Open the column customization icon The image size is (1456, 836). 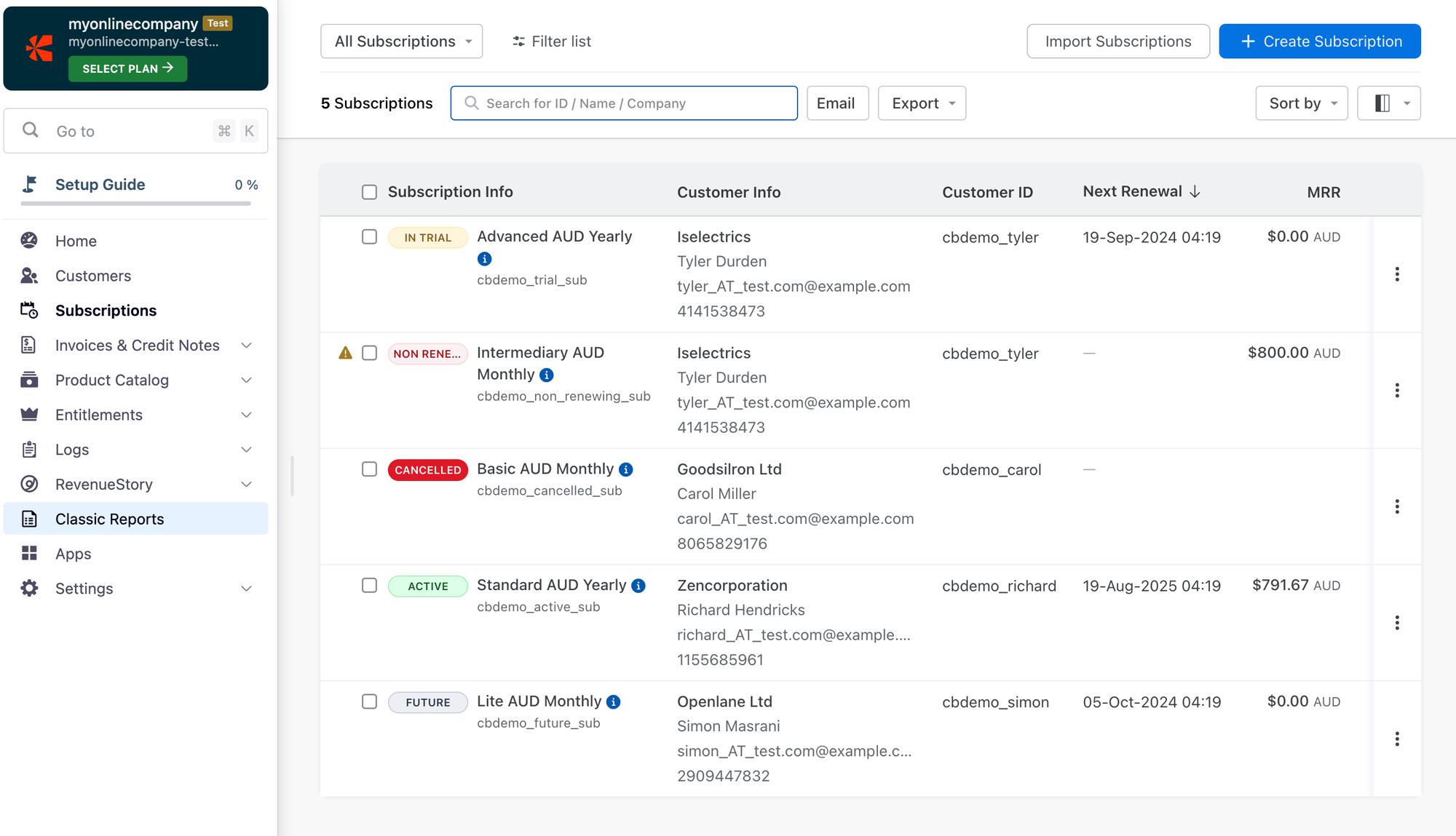[x=1382, y=103]
